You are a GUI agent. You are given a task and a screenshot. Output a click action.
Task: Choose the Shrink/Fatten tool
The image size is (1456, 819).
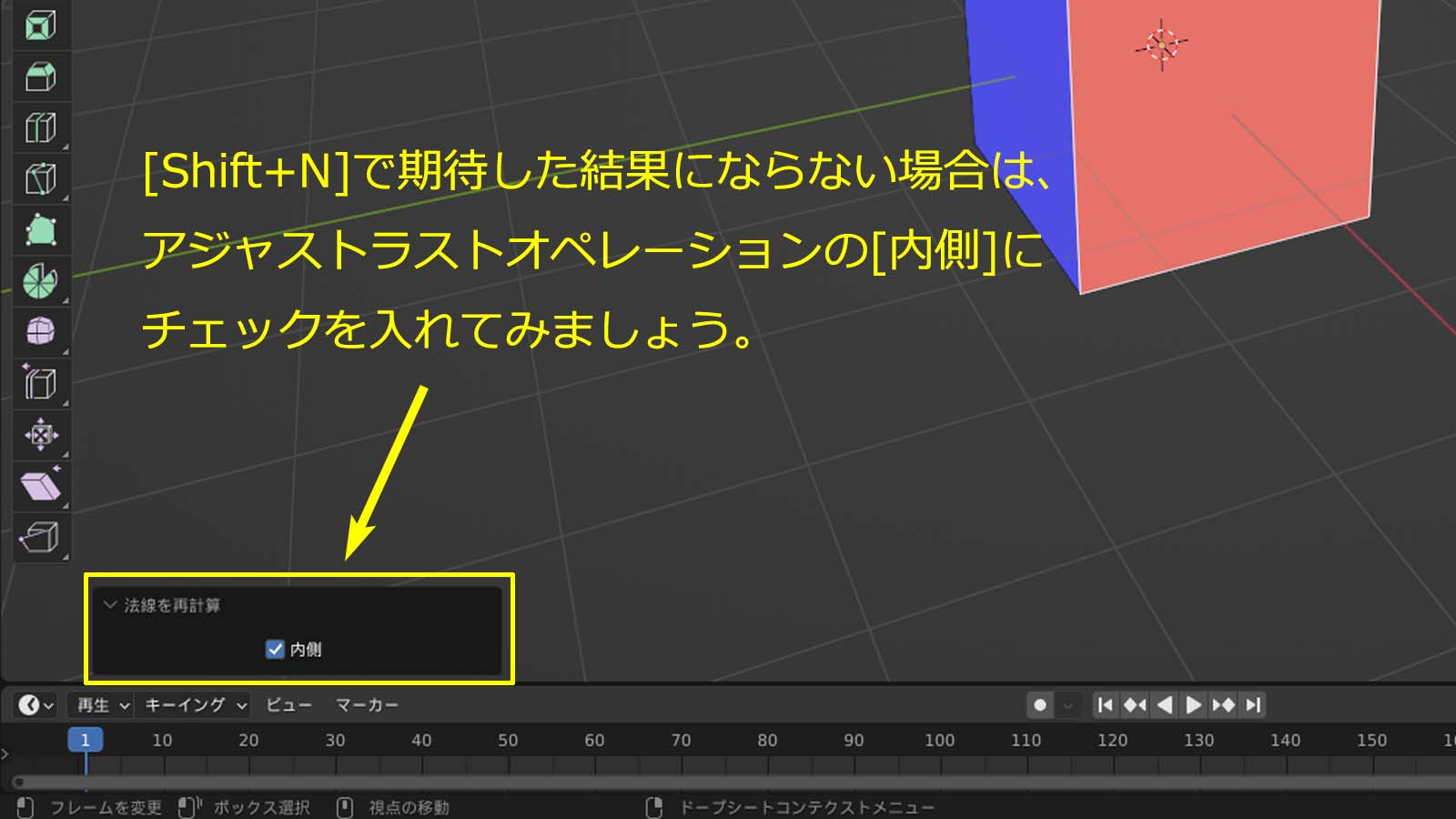pyautogui.click(x=40, y=435)
